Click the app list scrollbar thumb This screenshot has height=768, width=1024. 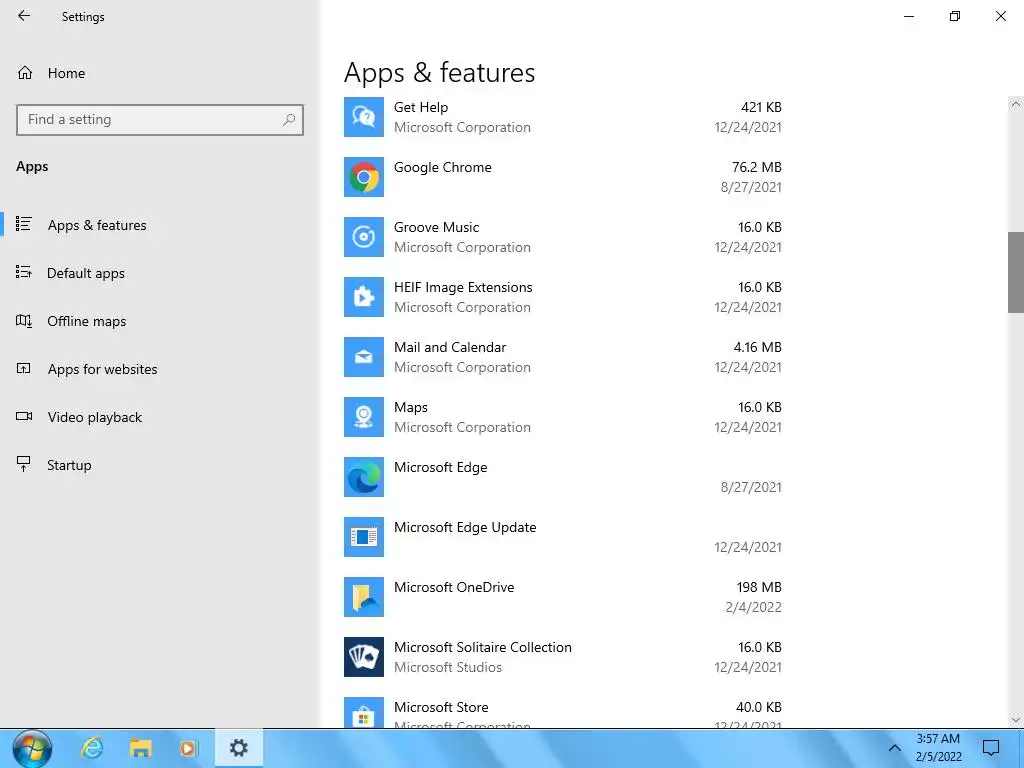[x=1016, y=272]
